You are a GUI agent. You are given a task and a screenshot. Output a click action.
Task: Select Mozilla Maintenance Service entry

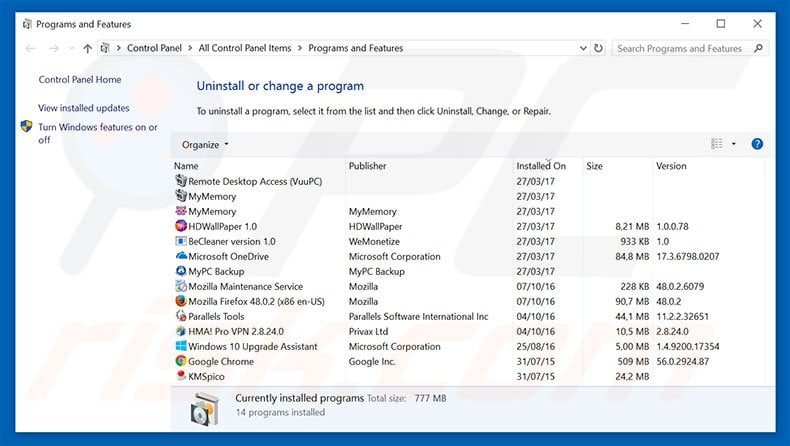[x=245, y=286]
